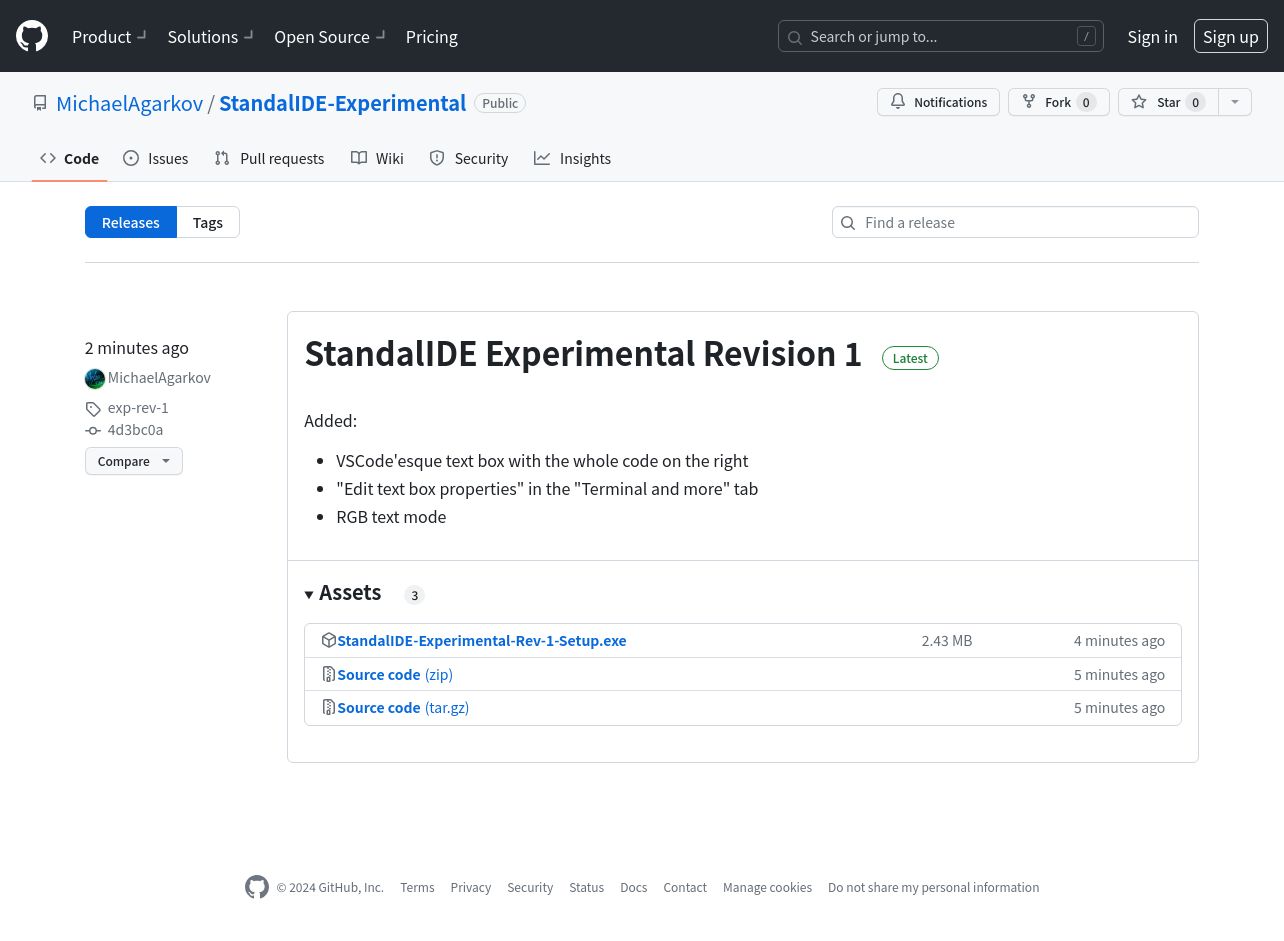Open the Docs footer link
The height and width of the screenshot is (941, 1284).
coord(634,887)
